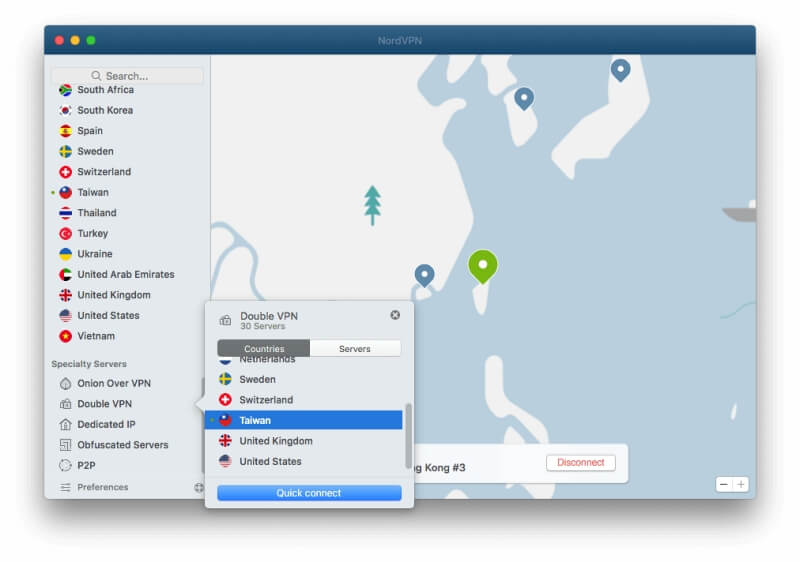The height and width of the screenshot is (562, 800).
Task: Click the server Search field
Action: point(127,76)
